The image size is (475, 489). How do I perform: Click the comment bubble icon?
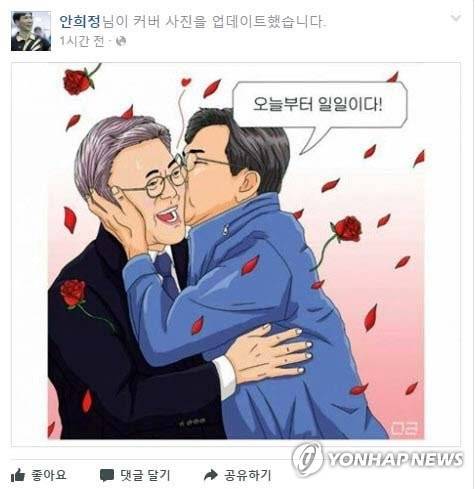(107, 475)
